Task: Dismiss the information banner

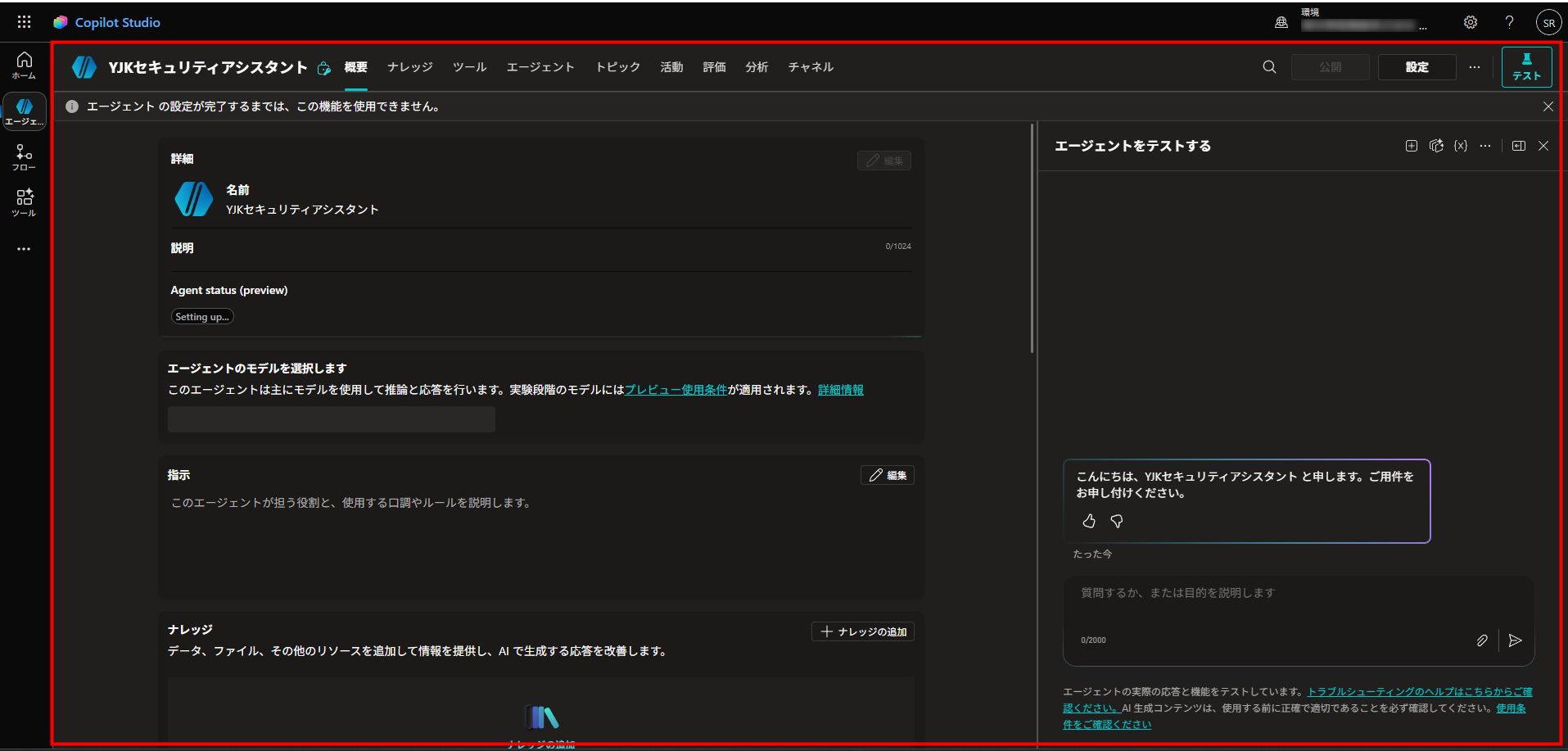Action: pyautogui.click(x=1548, y=106)
